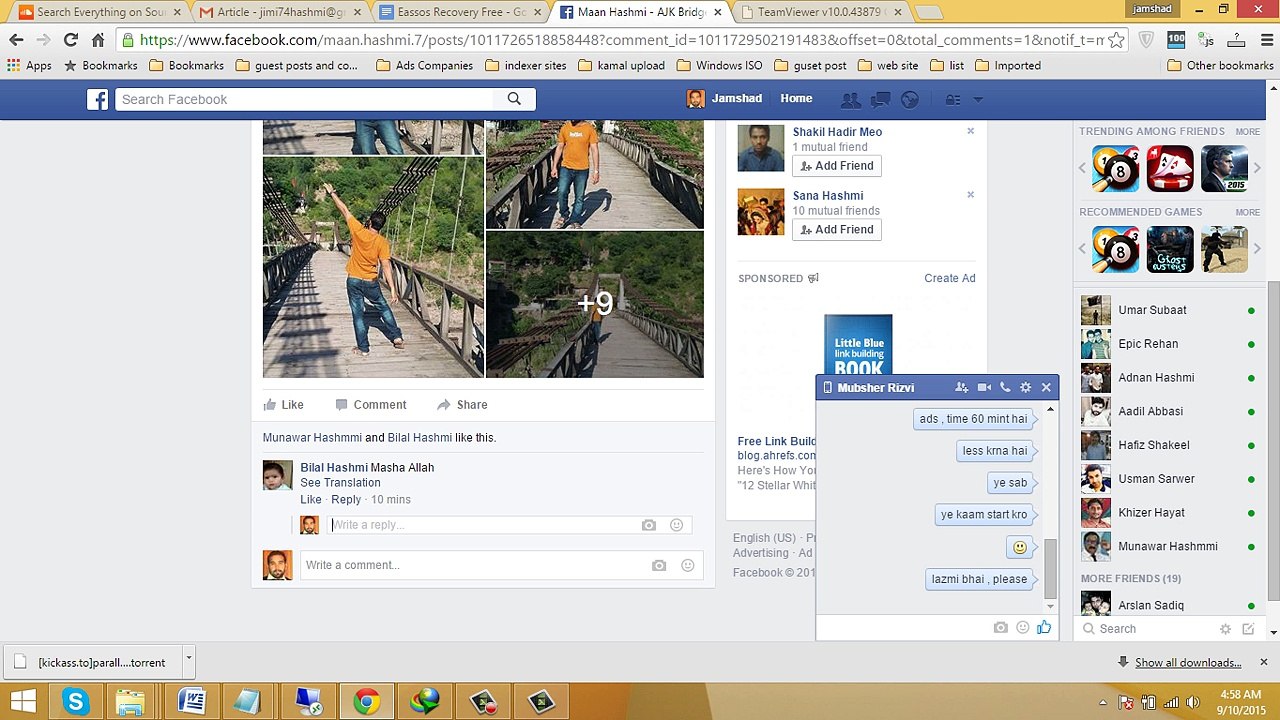Open the Notifications globe icon

click(909, 99)
